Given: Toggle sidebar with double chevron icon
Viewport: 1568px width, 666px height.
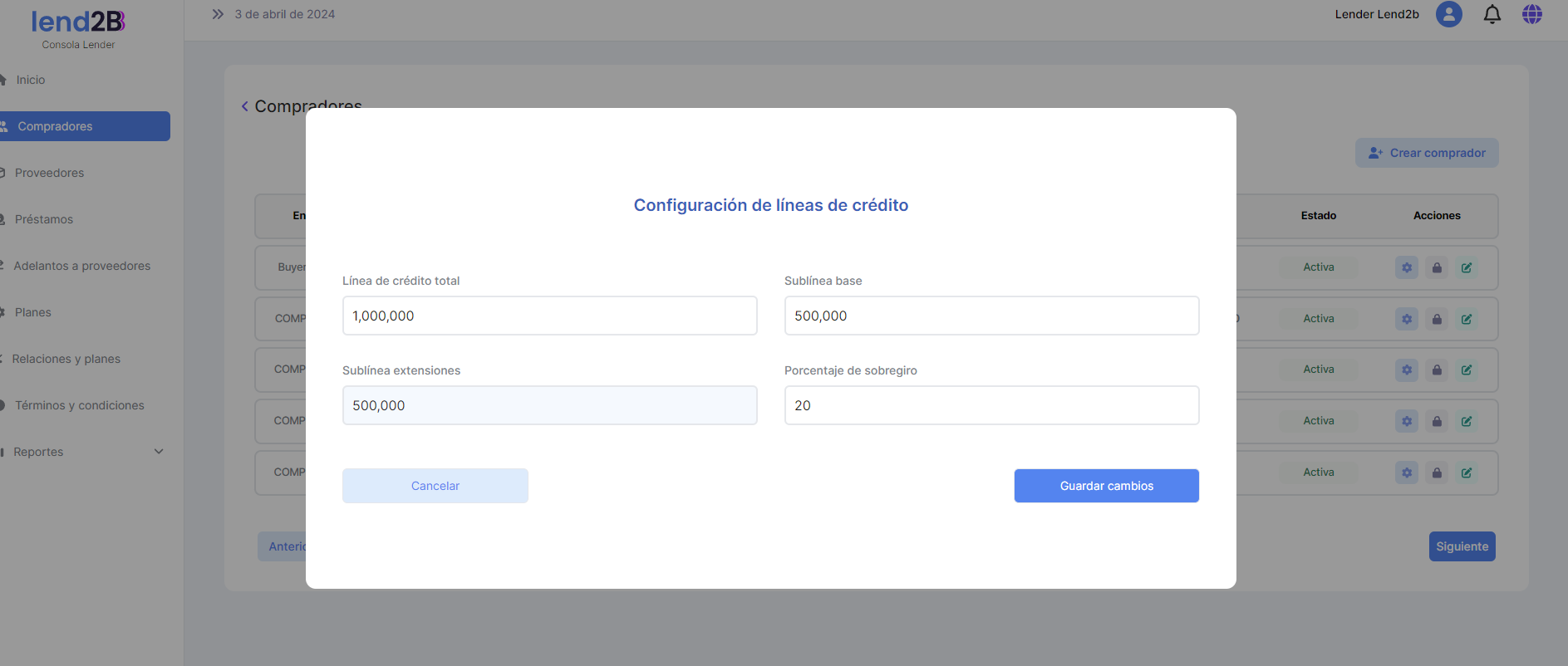Looking at the screenshot, I should coord(218,14).
